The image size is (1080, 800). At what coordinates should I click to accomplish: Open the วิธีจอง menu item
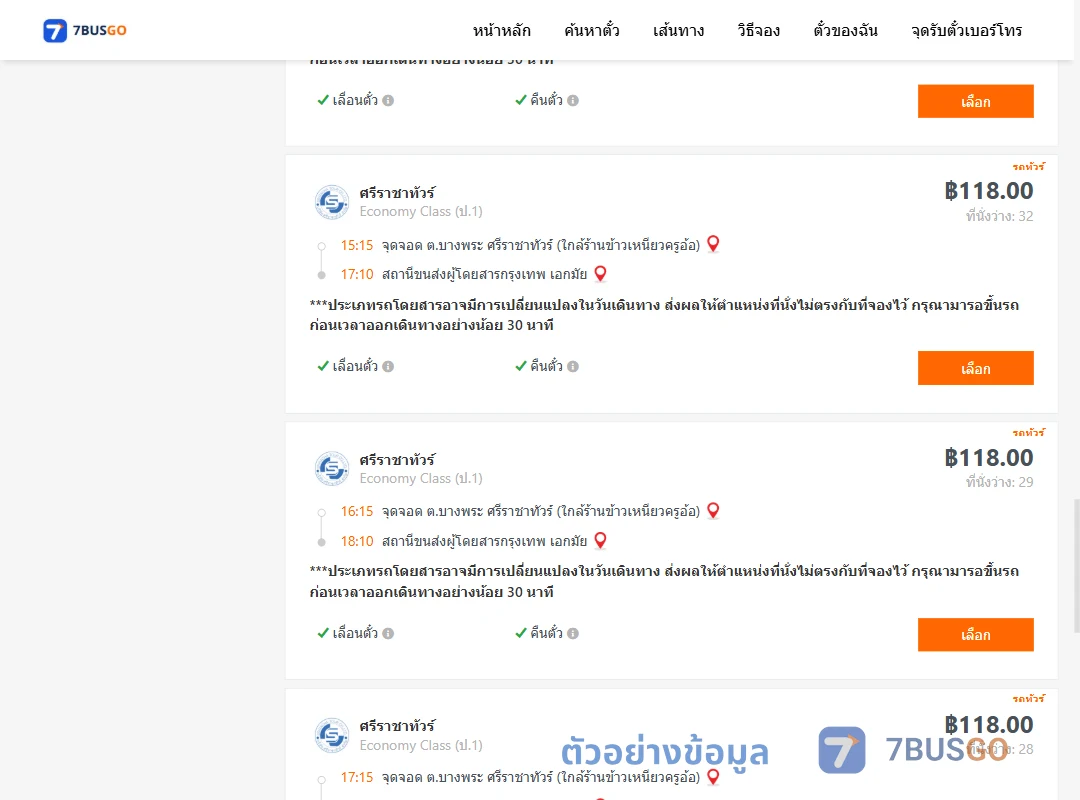pos(758,30)
